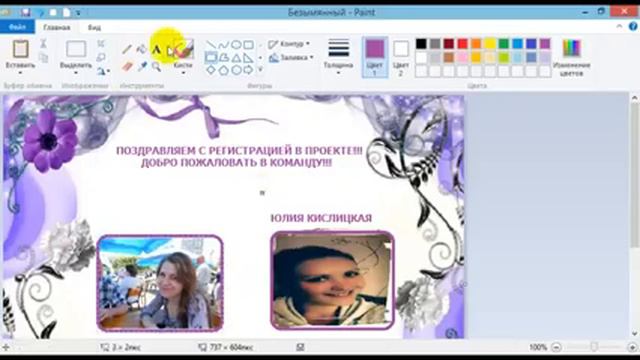Click the Undo icon in title bar
Screen dimensions: 640x360
40,12
